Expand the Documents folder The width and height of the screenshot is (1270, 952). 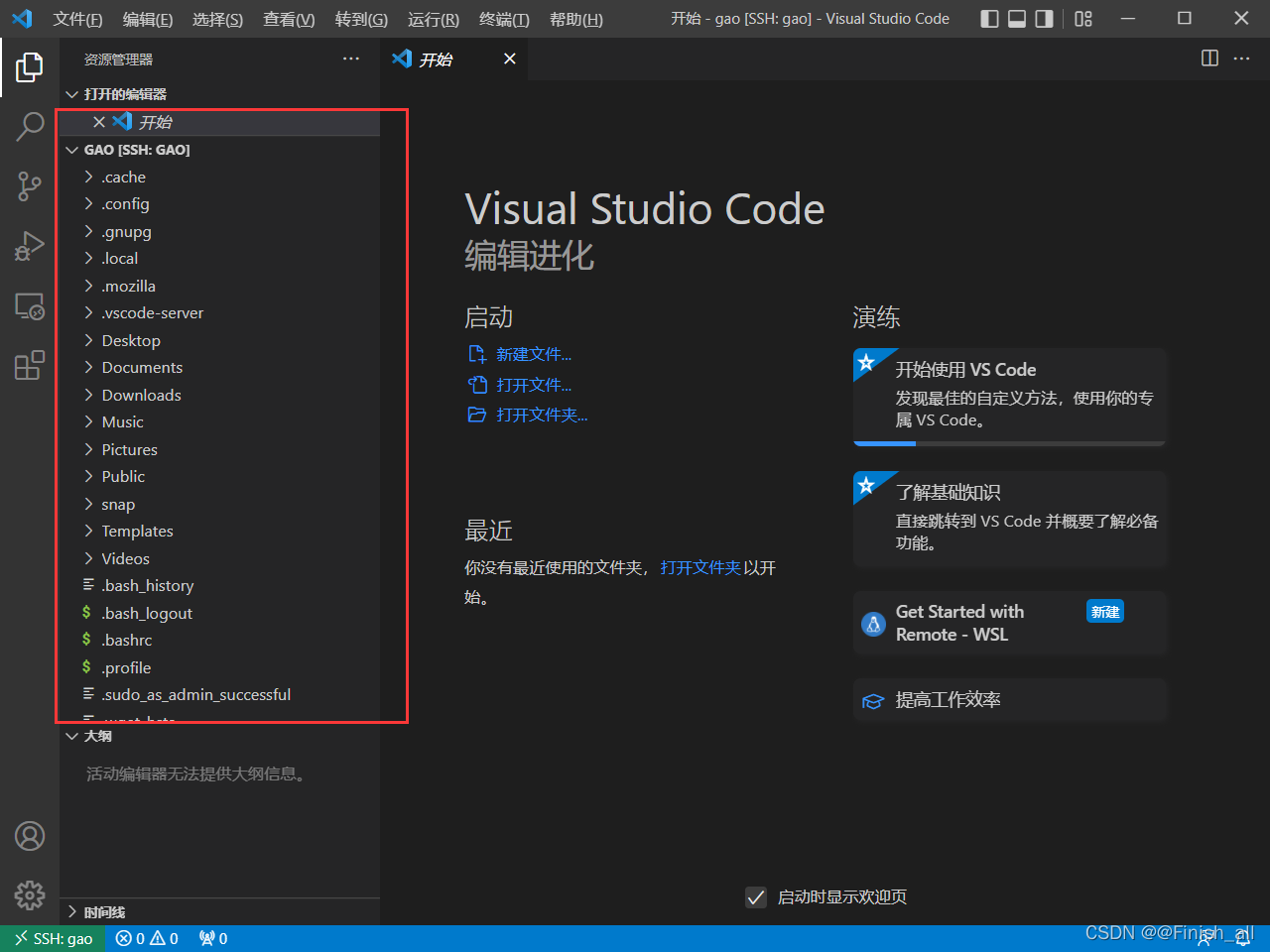pyautogui.click(x=218, y=368)
